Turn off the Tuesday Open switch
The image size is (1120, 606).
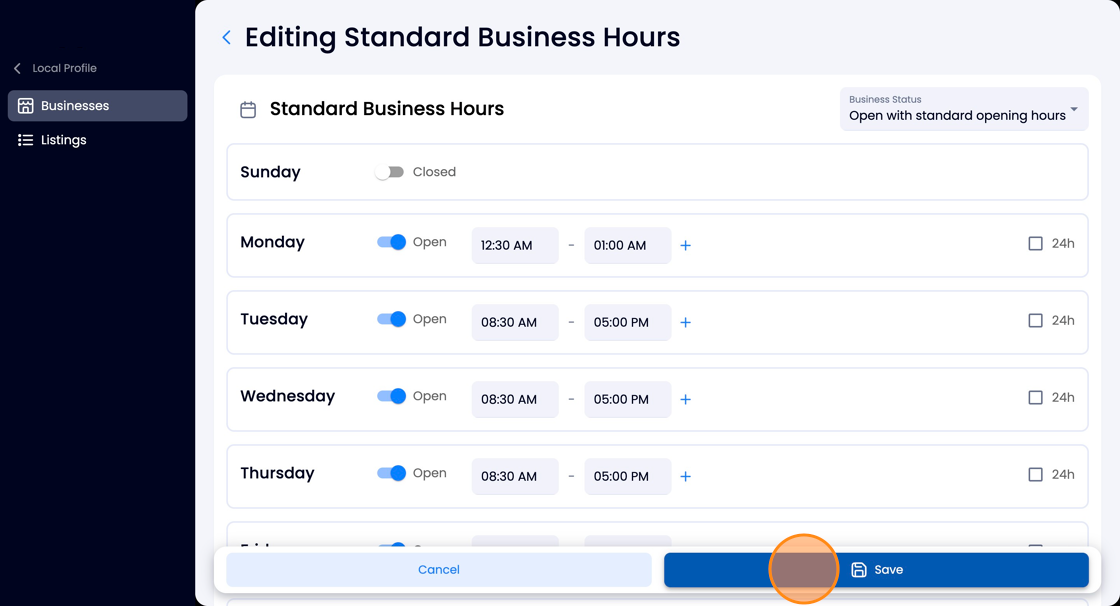point(391,319)
